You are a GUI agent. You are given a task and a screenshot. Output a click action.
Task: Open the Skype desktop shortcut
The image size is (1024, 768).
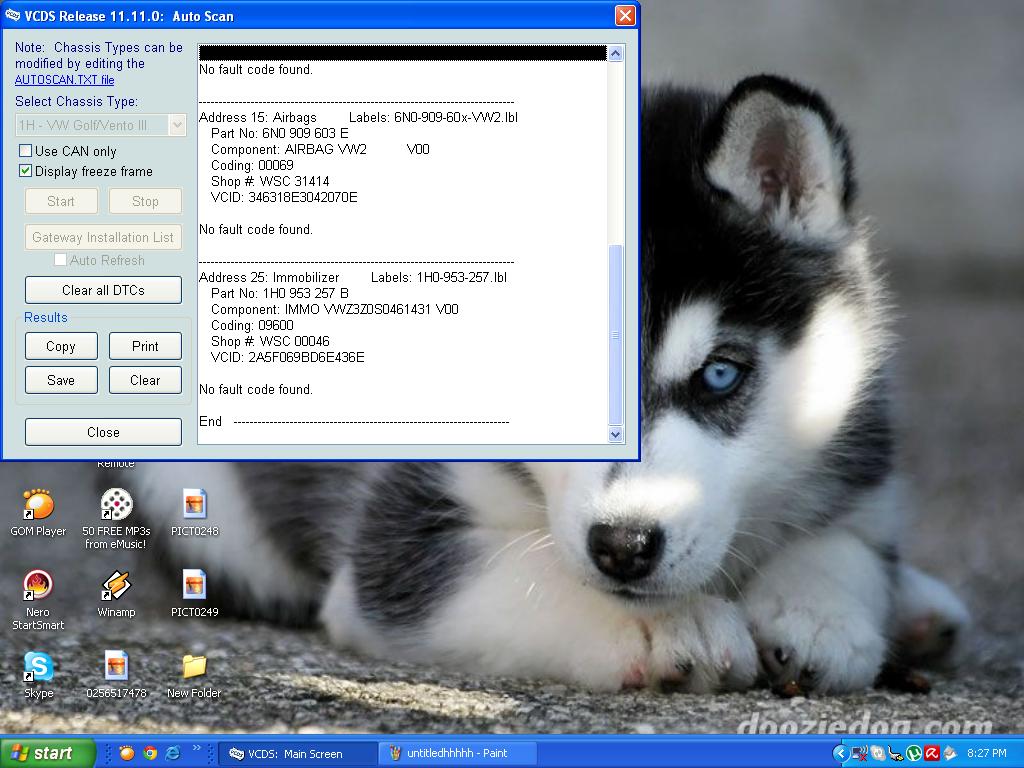click(x=38, y=668)
